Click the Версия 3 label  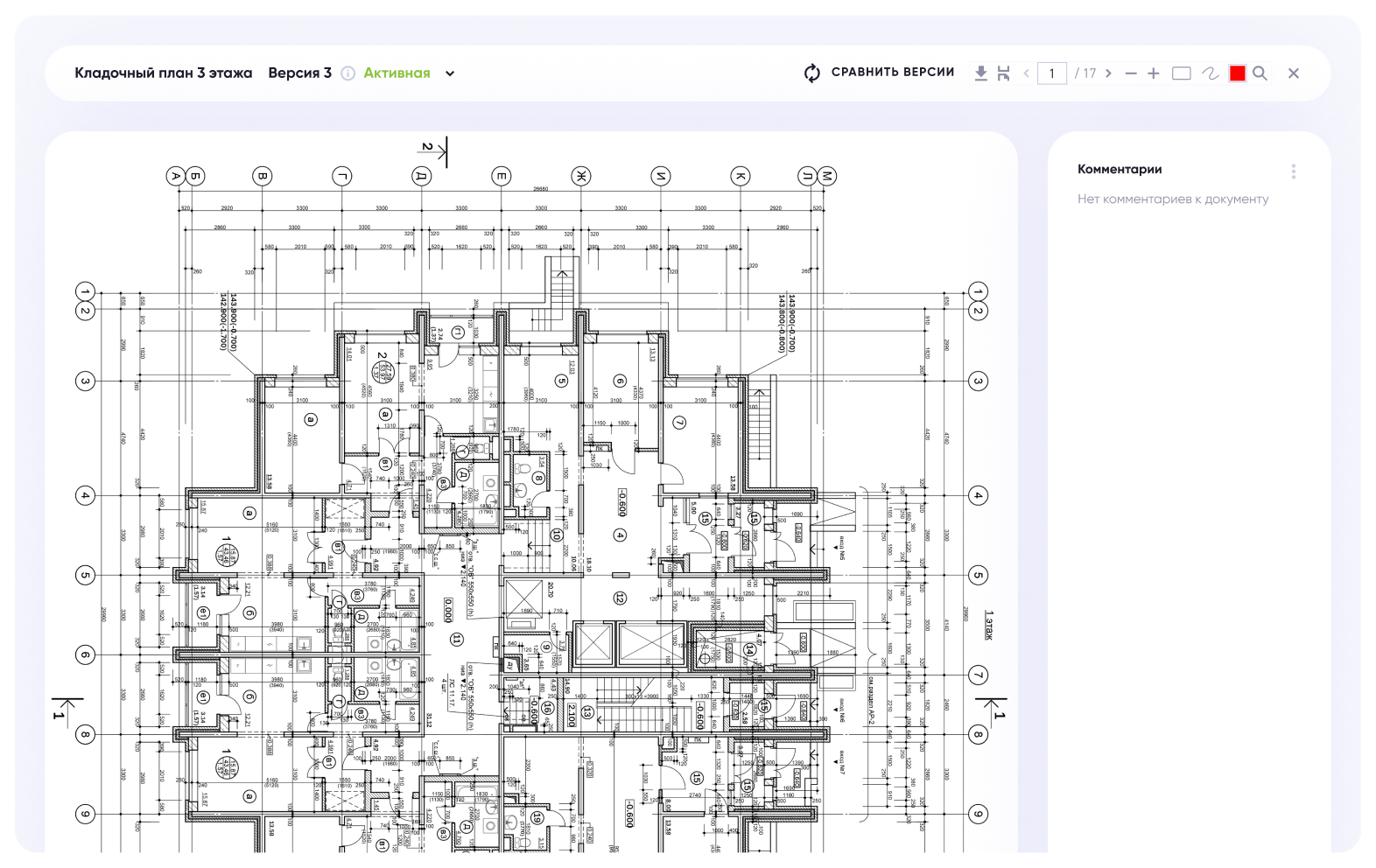(x=299, y=73)
